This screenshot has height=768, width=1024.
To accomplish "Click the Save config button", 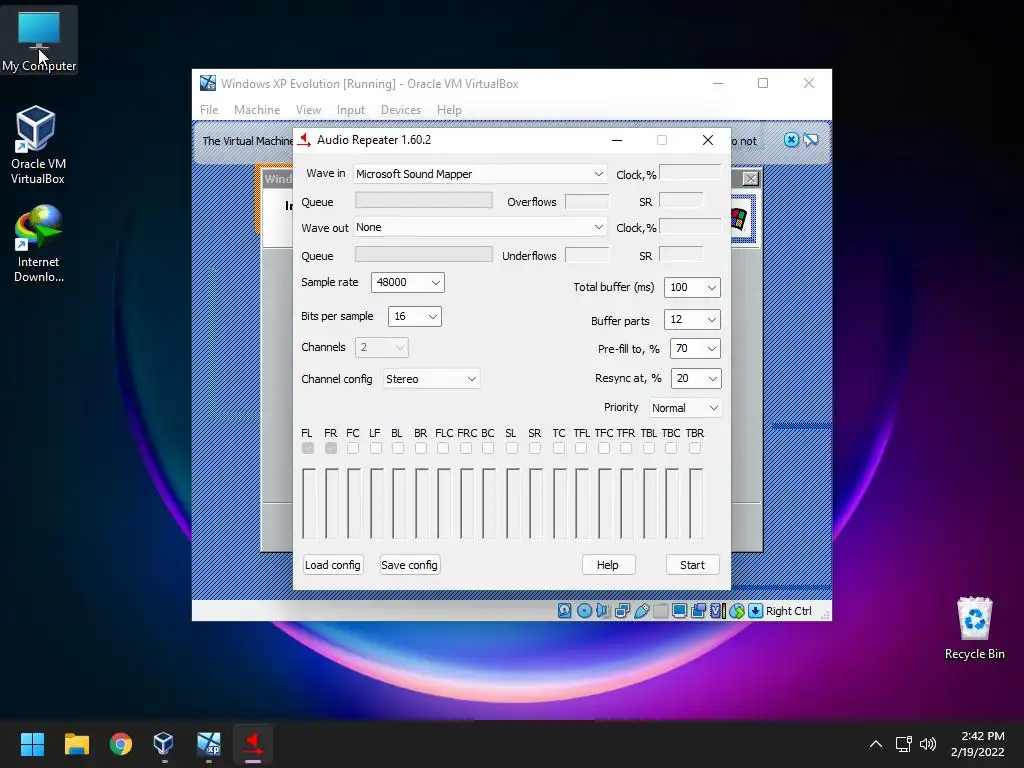I will coord(409,565).
